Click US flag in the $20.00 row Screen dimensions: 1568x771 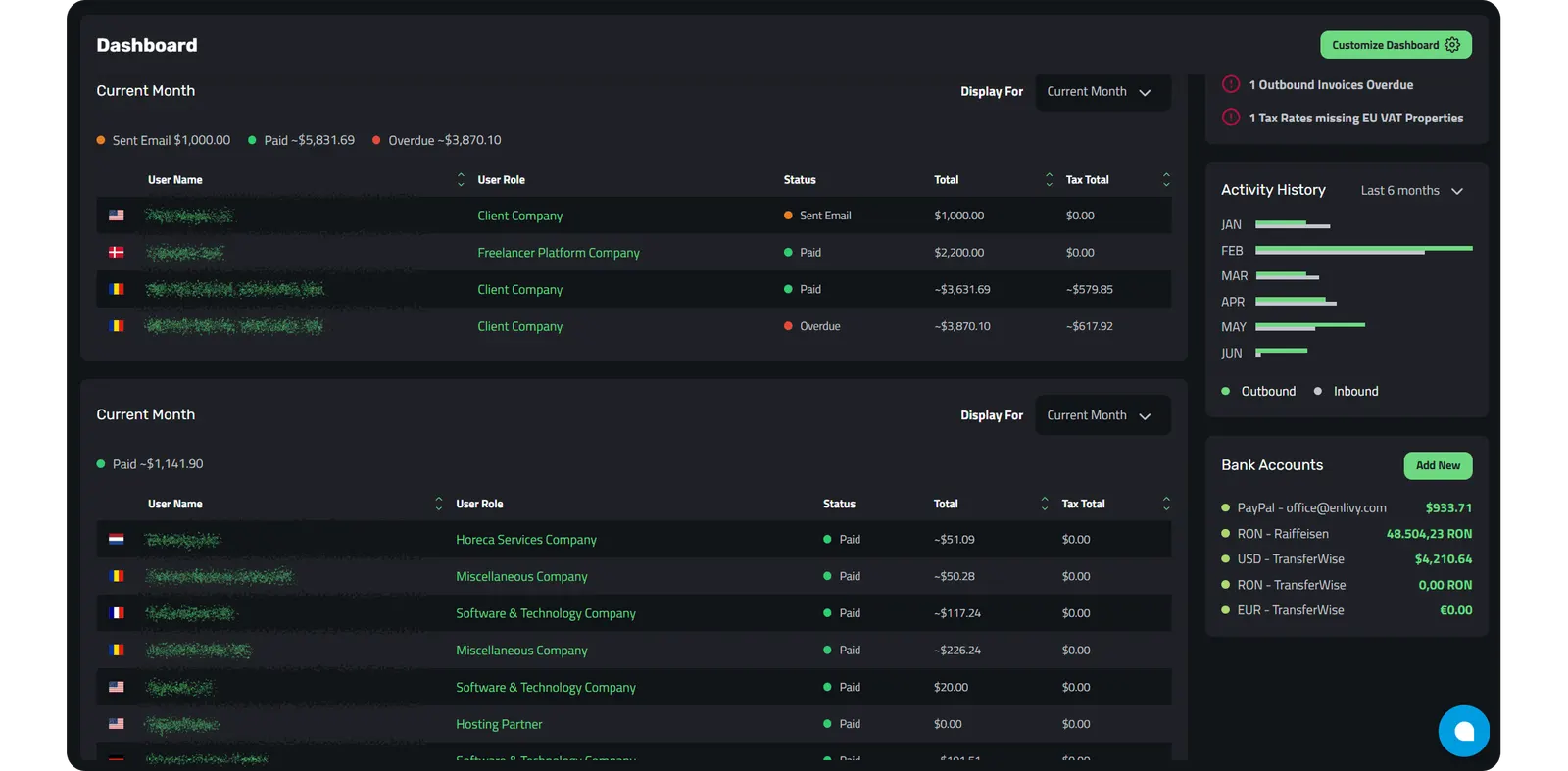click(x=117, y=688)
